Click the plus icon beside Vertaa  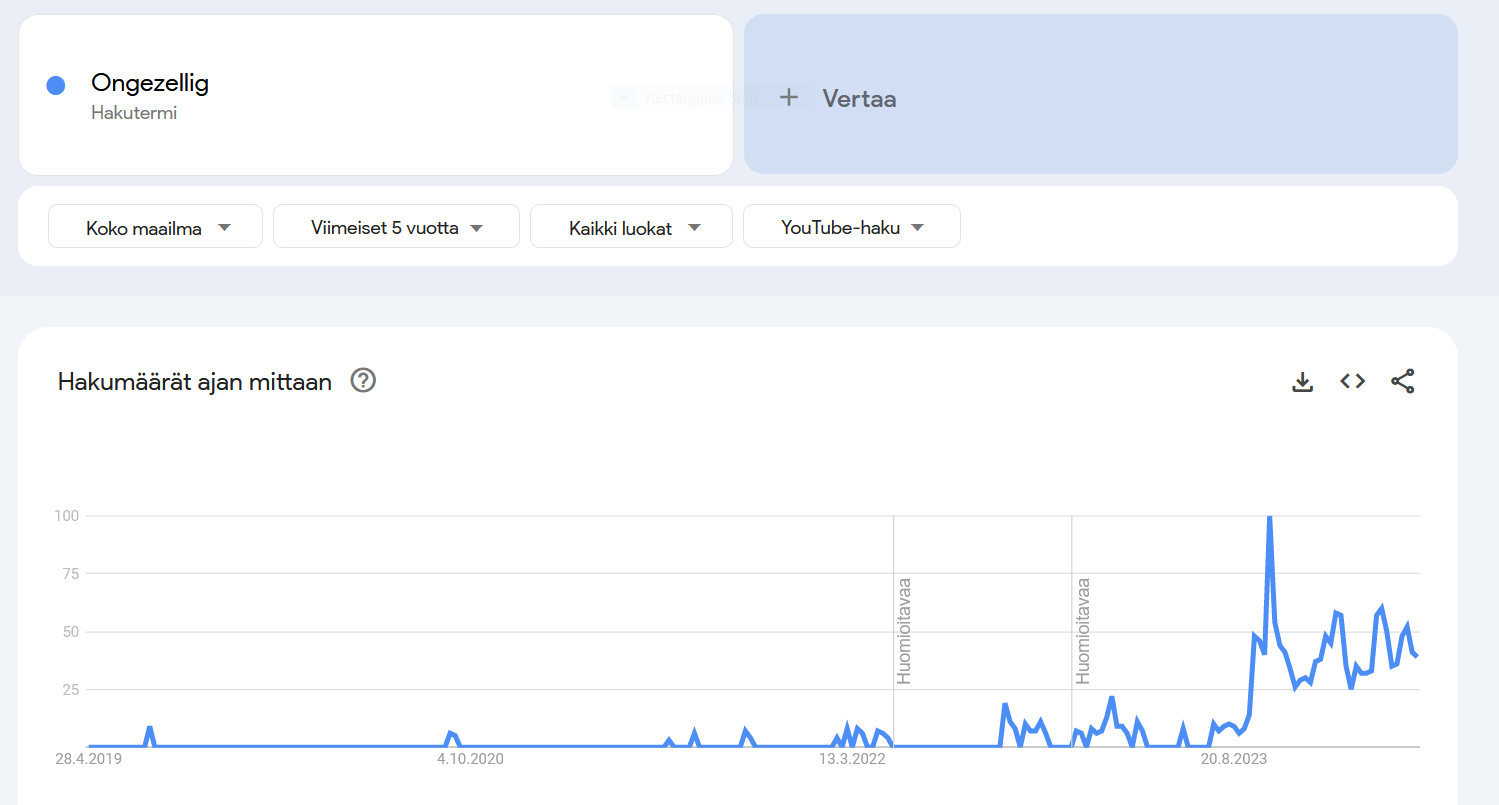point(789,97)
